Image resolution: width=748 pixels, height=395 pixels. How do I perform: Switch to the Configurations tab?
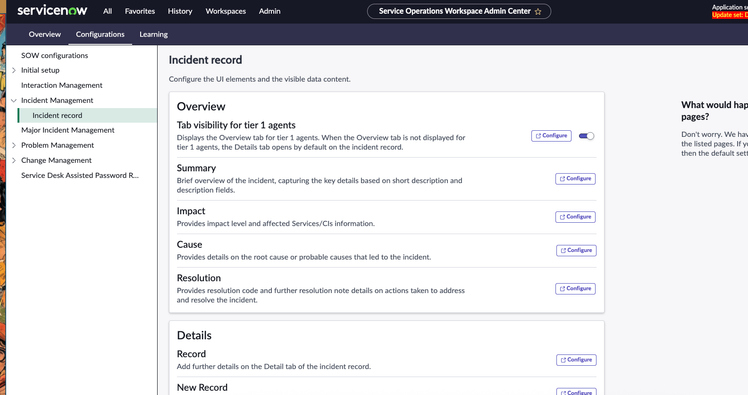click(x=100, y=34)
